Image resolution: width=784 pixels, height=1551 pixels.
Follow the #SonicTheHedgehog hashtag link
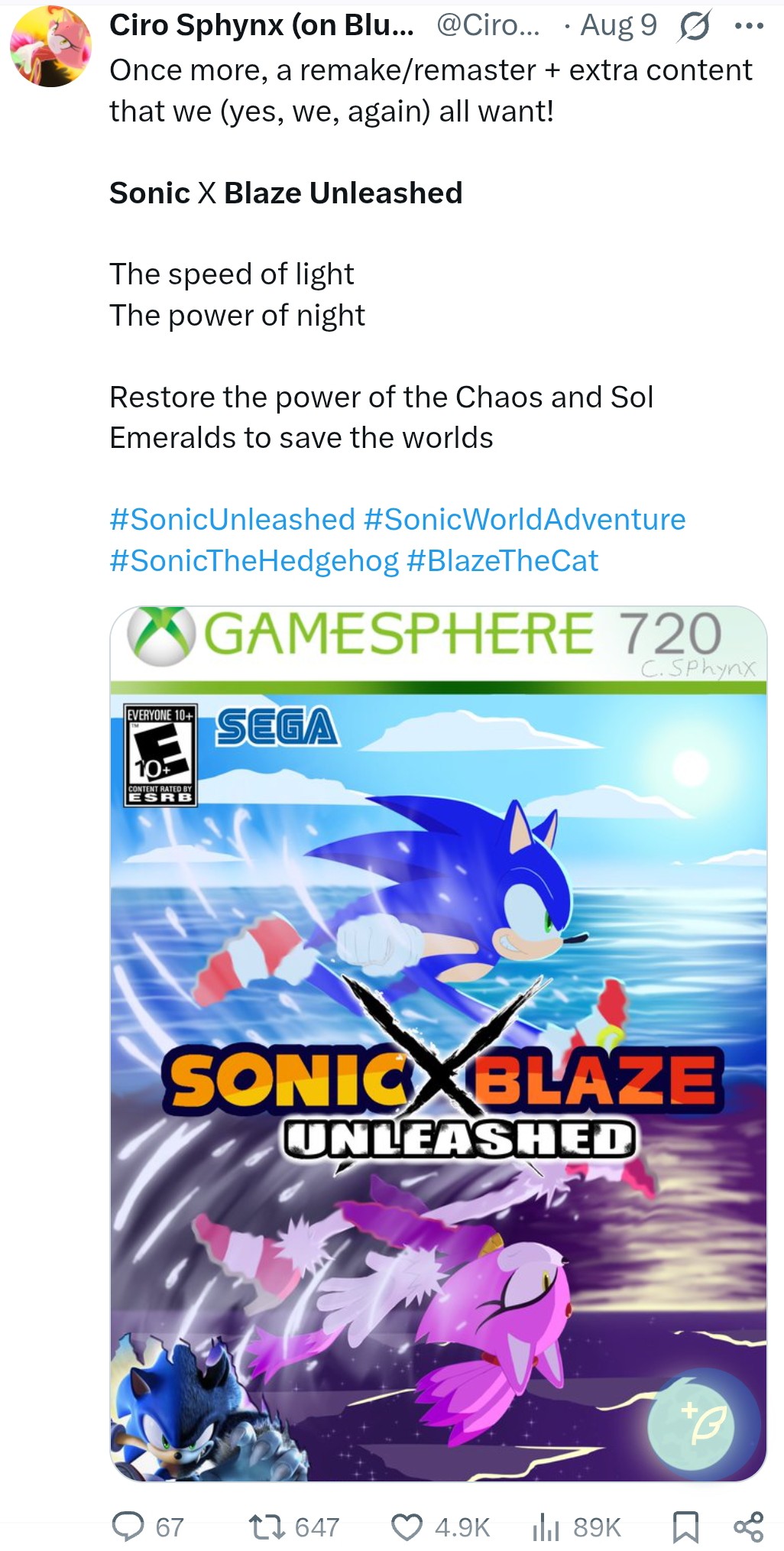254,561
